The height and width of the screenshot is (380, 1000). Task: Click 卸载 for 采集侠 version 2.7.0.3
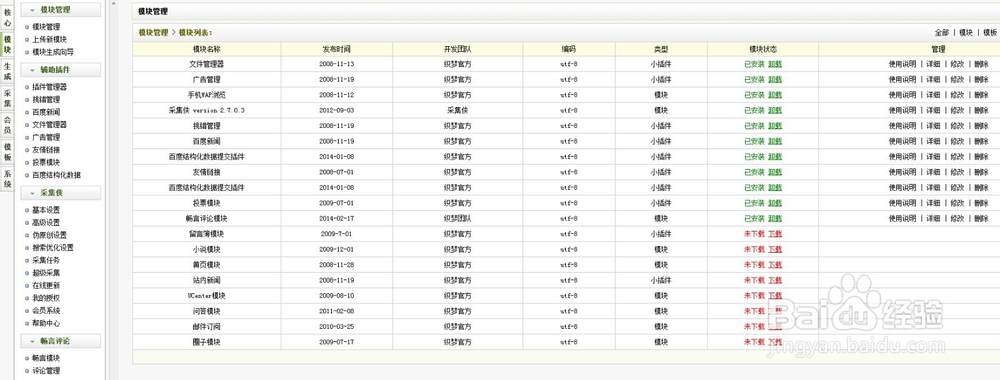(x=775, y=110)
